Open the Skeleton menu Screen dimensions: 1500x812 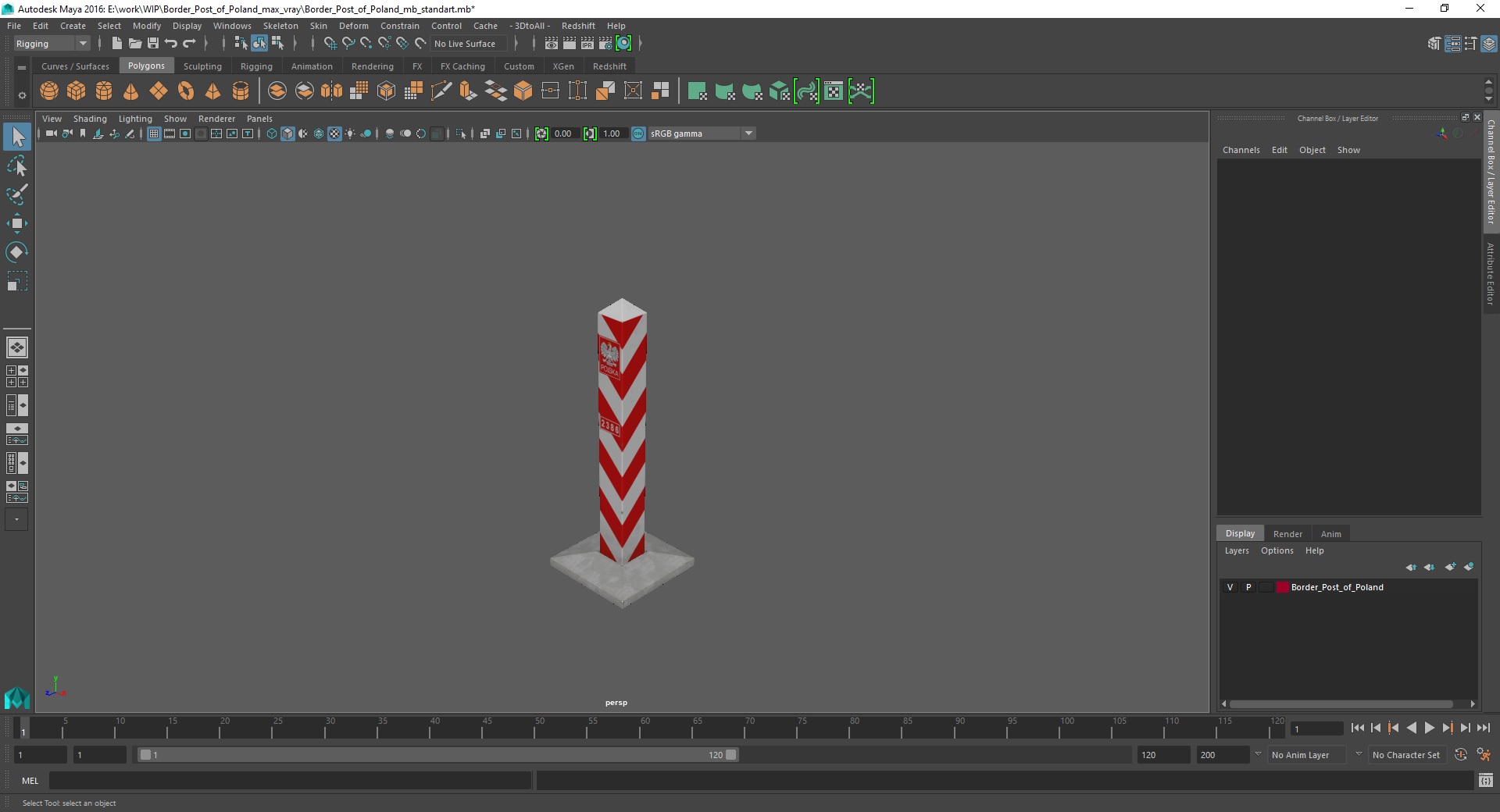click(280, 26)
